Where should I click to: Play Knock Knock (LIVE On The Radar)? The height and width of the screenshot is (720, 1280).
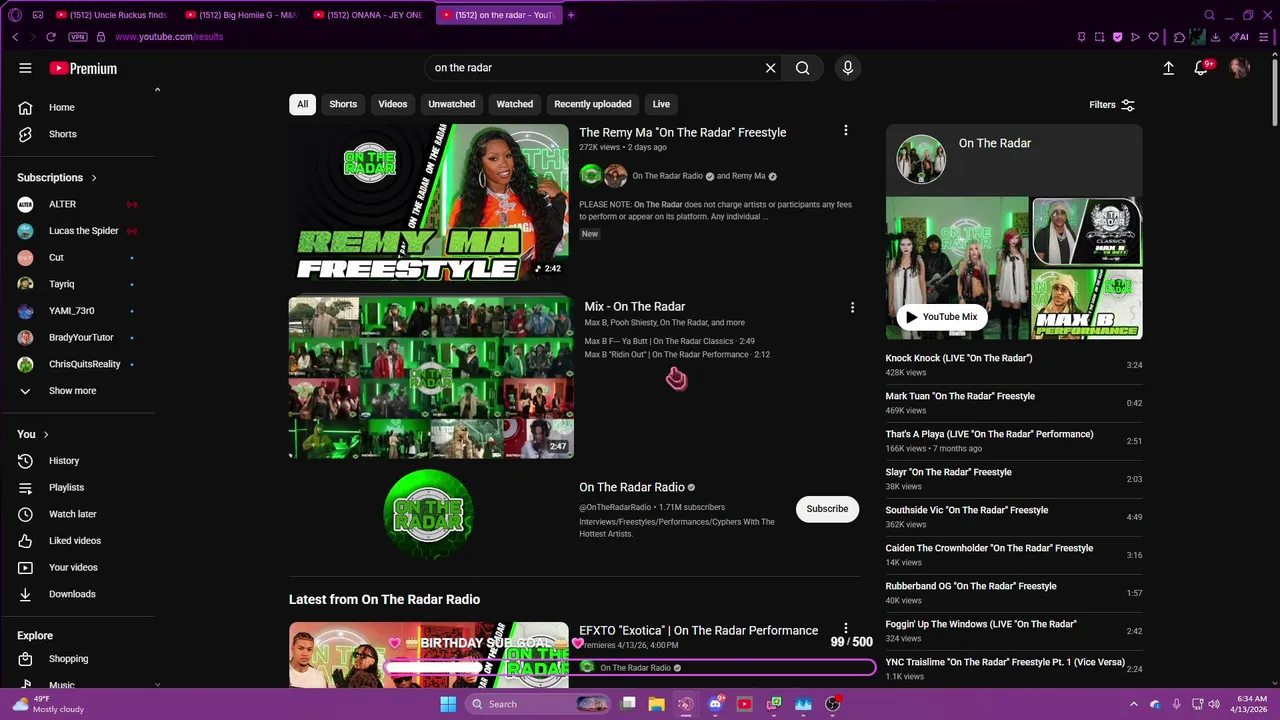click(1013, 365)
